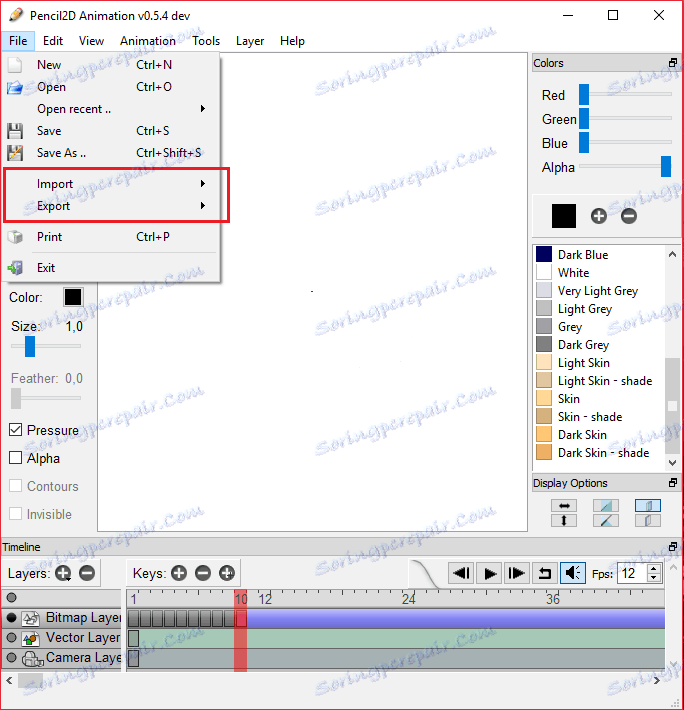Select Light Skin color swatch
Screen dimensions: 684x710
(x=544, y=362)
